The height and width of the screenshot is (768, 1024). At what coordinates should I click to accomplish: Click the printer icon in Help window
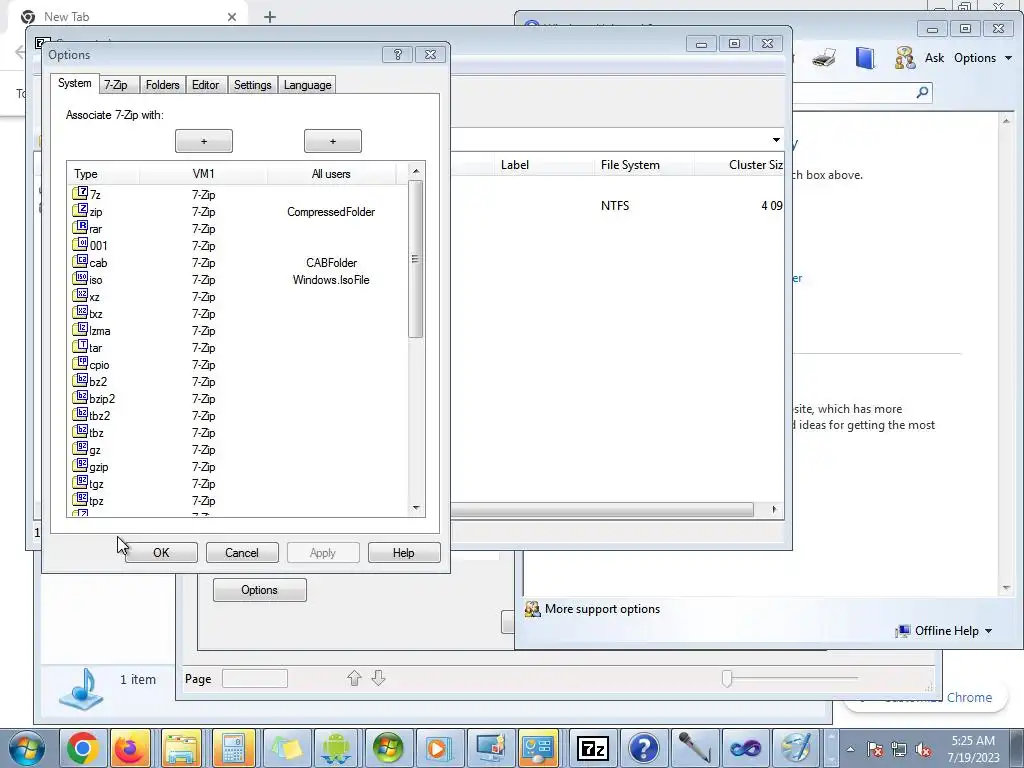click(824, 57)
